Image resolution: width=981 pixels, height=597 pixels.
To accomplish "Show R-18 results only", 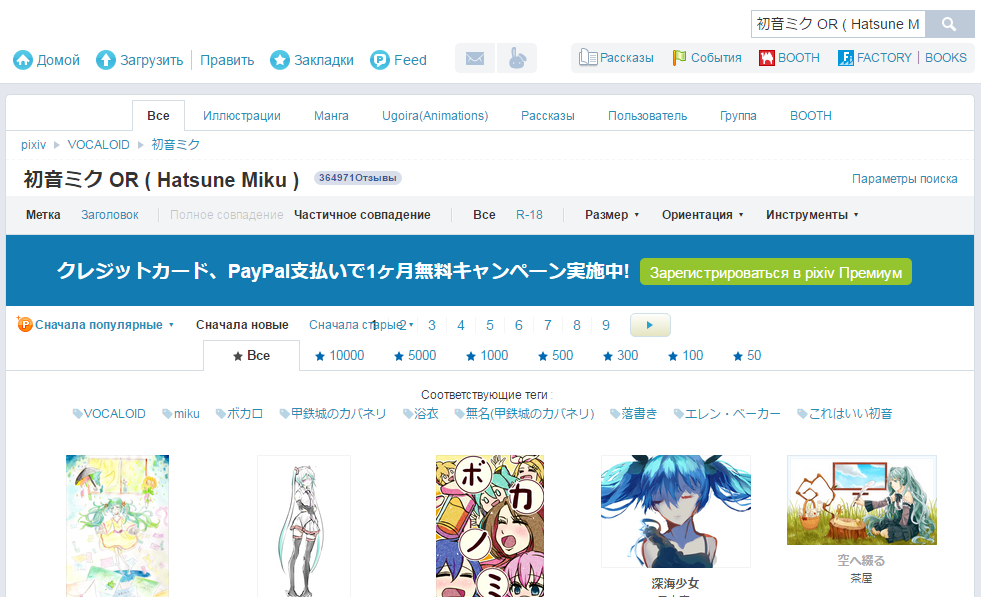I will point(529,215).
